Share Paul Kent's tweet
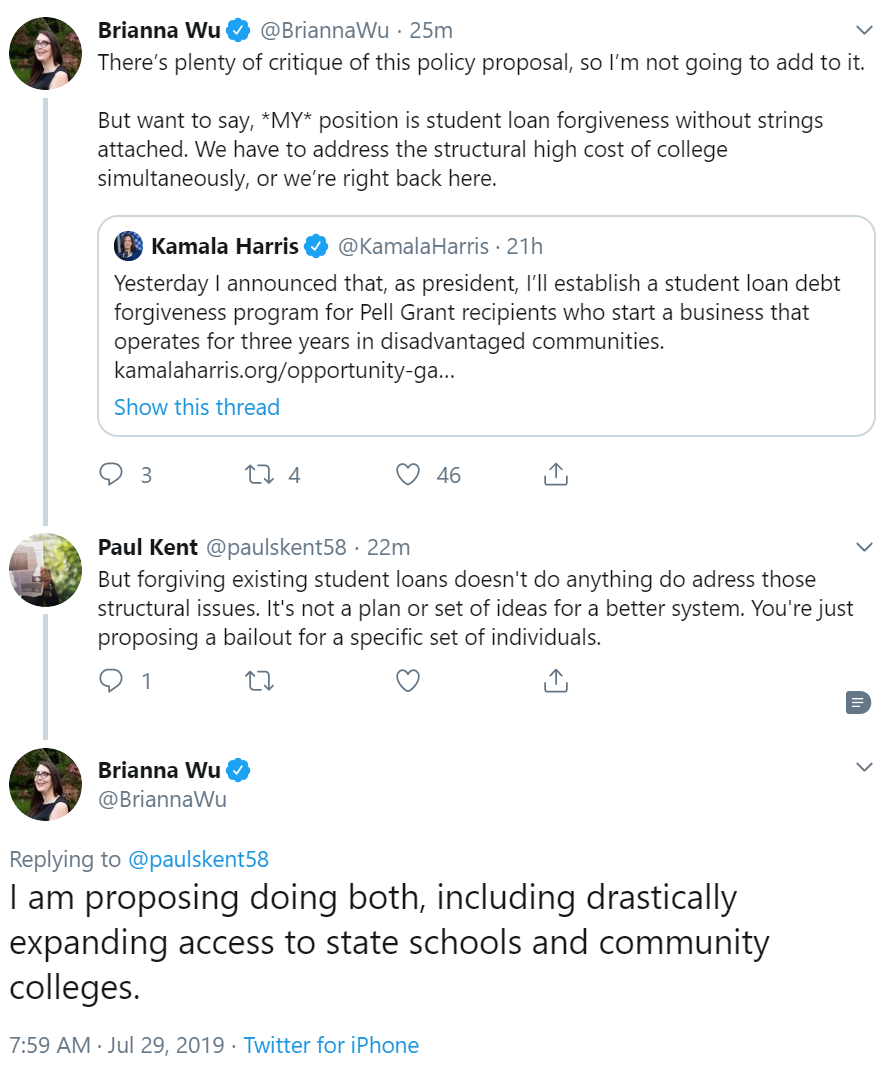 click(x=556, y=680)
